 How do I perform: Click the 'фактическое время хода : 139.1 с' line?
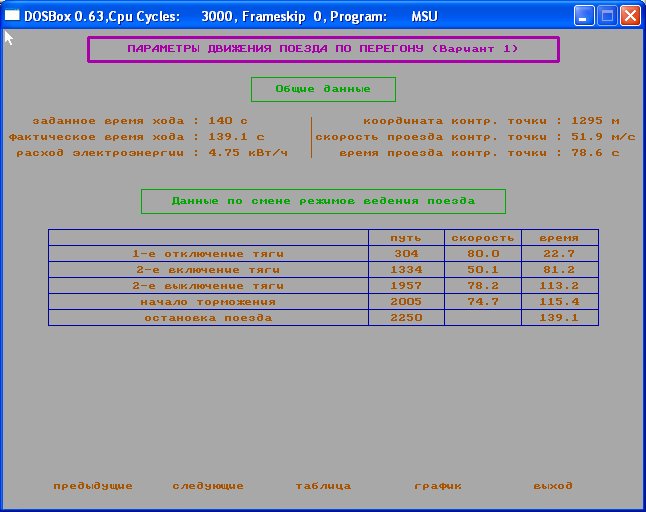[x=136, y=137]
